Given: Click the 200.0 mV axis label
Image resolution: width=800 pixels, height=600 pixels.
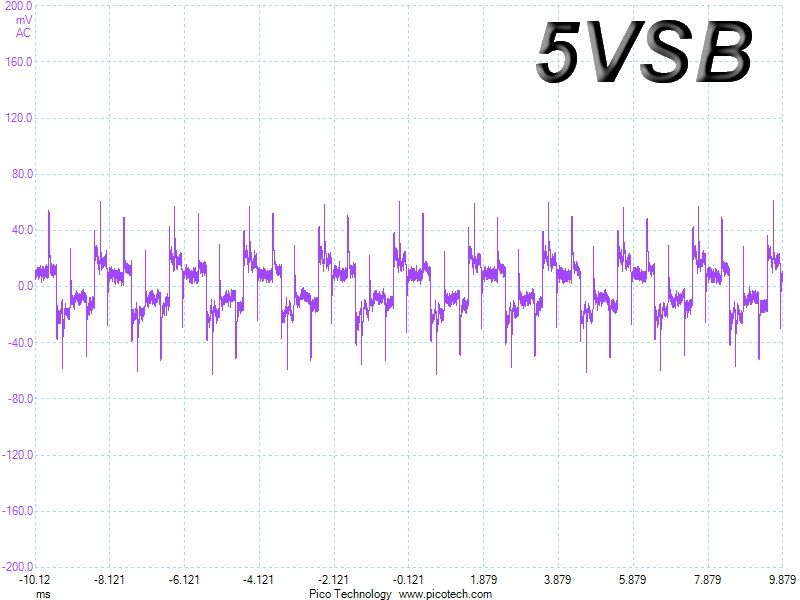Looking at the screenshot, I should pyautogui.click(x=18, y=6).
